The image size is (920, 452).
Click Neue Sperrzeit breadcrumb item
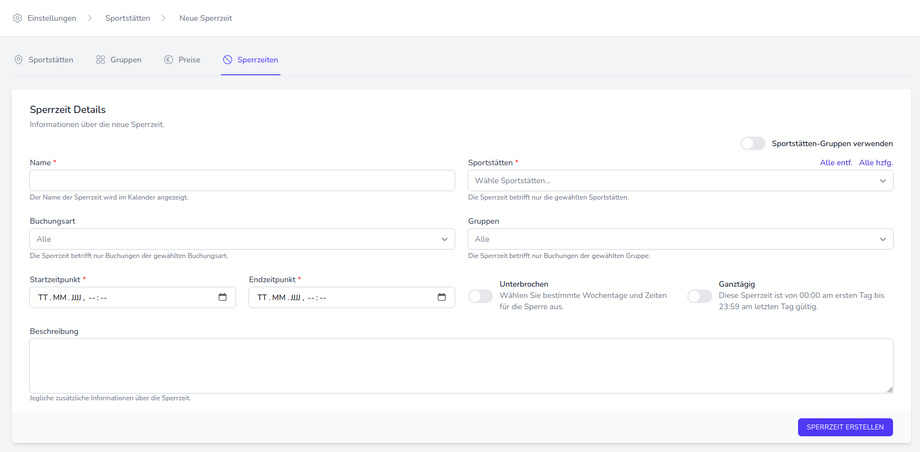click(205, 18)
